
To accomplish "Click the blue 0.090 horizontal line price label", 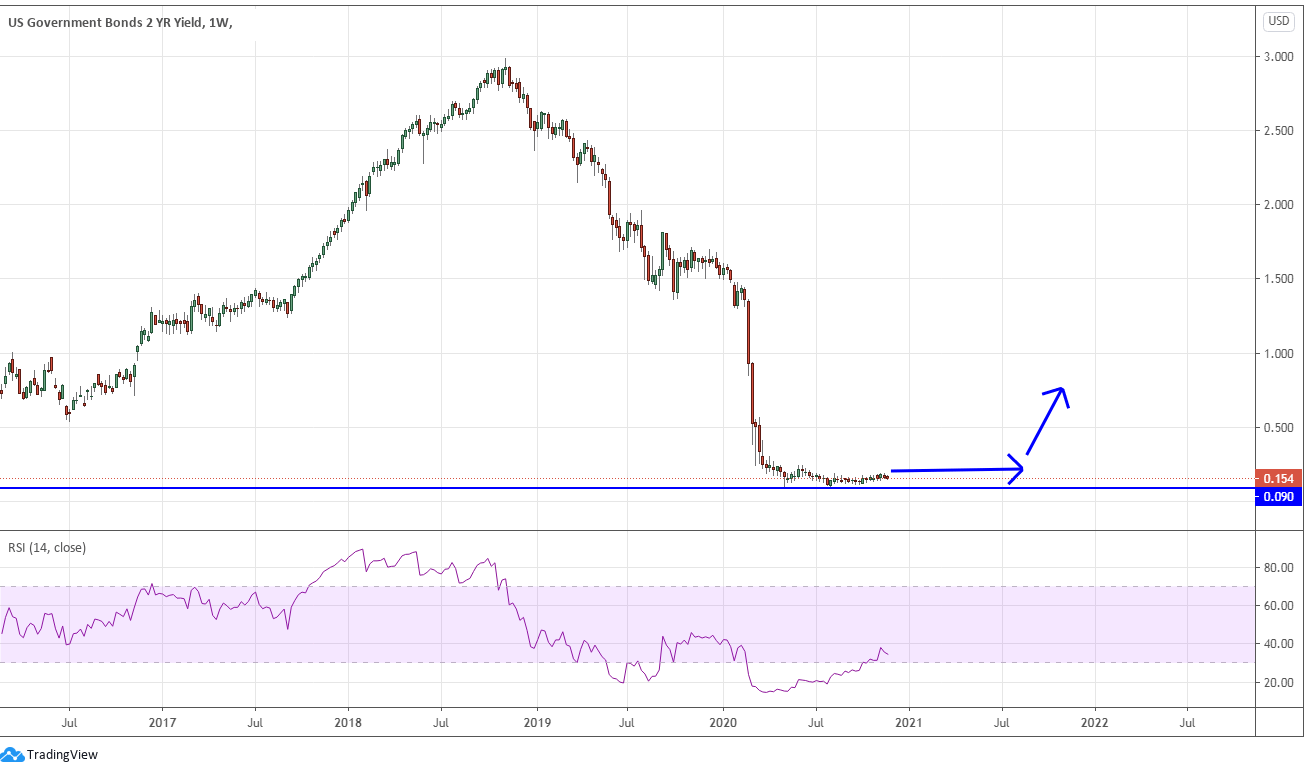I will (x=1278, y=496).
